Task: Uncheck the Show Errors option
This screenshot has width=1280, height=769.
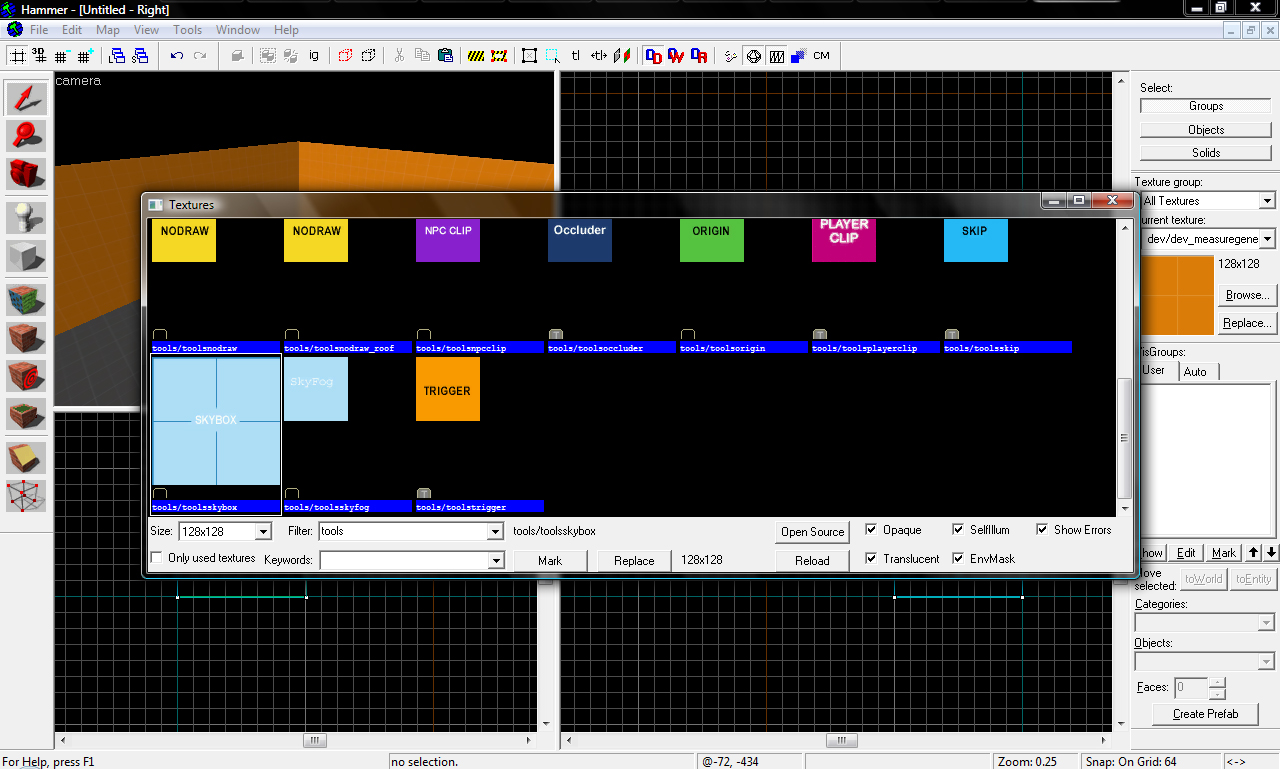Action: click(x=1042, y=530)
